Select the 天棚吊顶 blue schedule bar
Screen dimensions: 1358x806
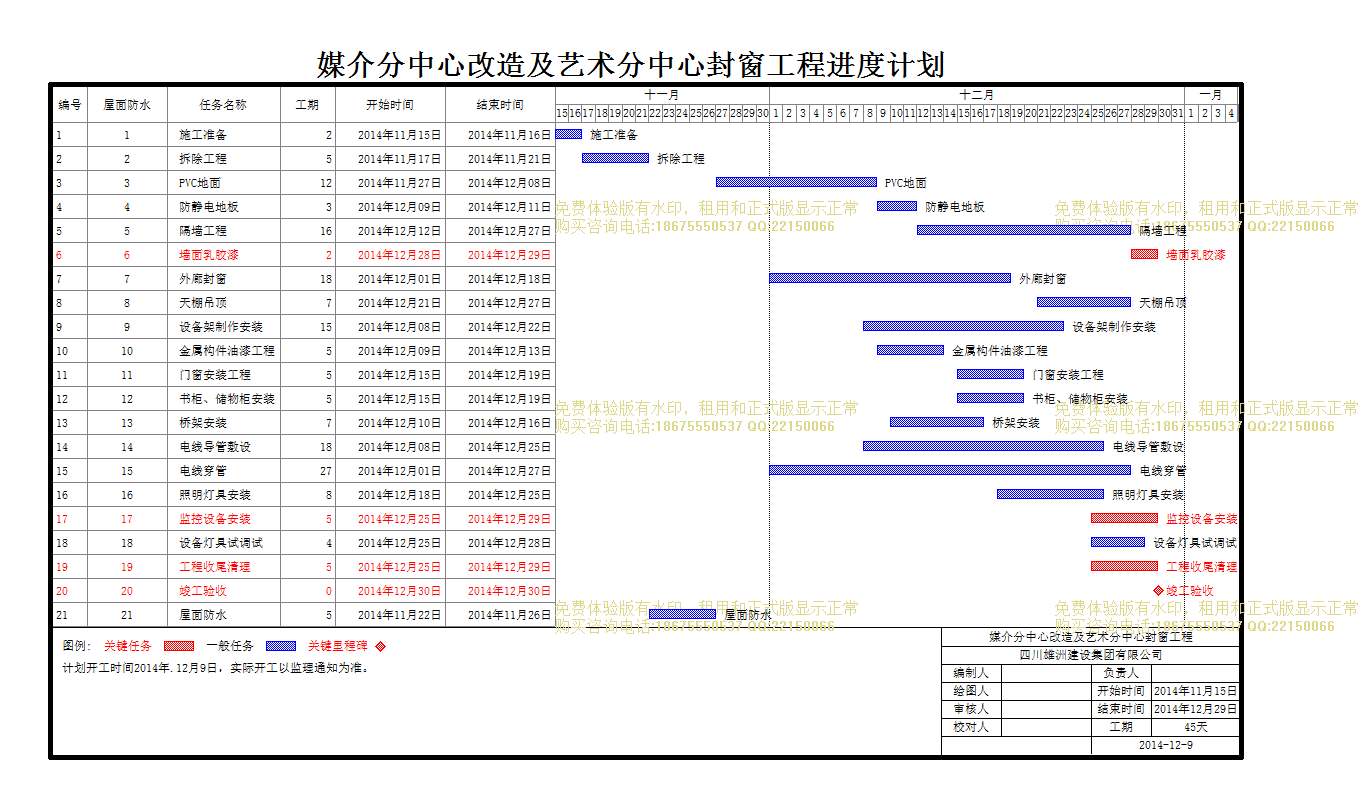pyautogui.click(x=1084, y=302)
